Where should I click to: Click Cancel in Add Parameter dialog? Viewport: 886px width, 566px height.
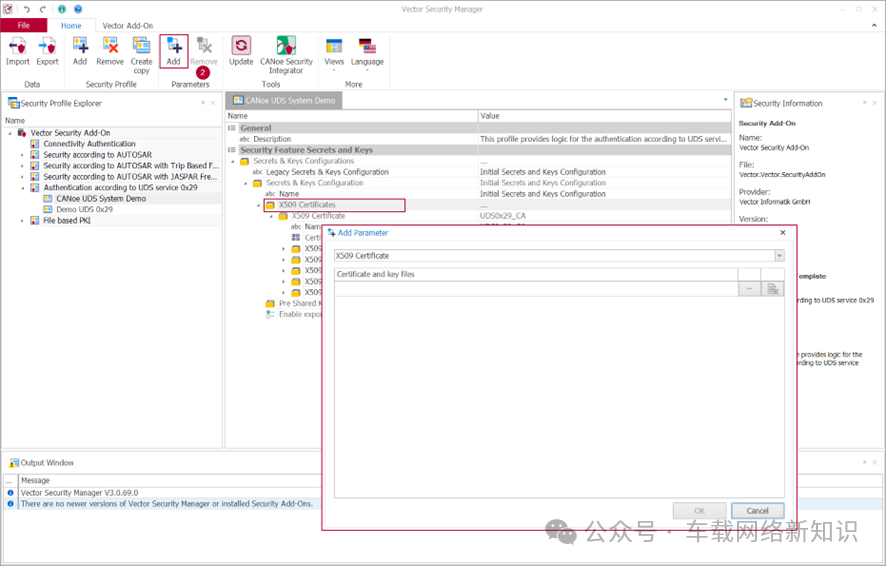tap(757, 511)
